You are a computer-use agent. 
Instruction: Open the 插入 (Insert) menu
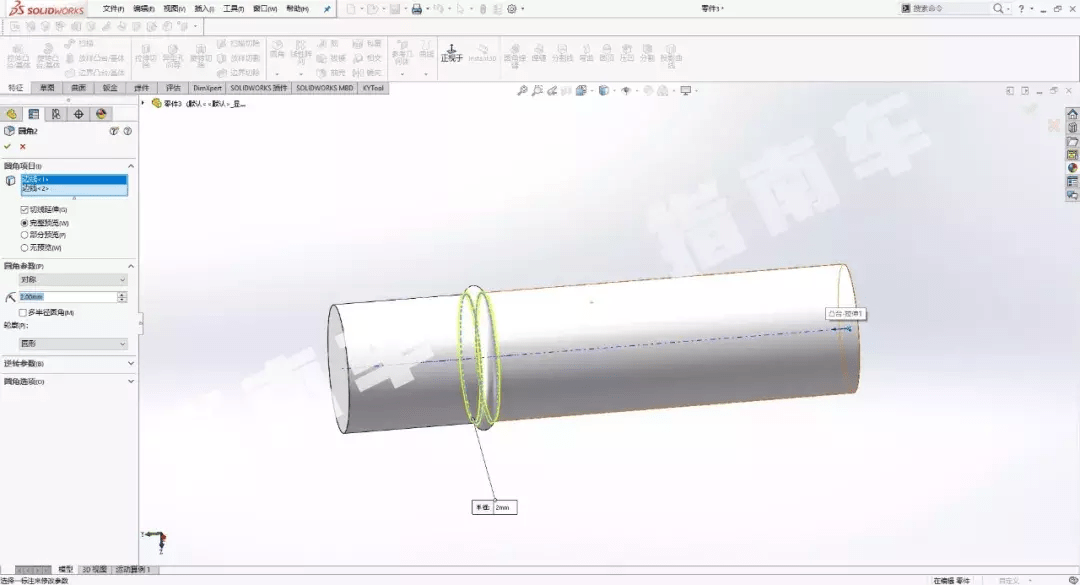[204, 8]
